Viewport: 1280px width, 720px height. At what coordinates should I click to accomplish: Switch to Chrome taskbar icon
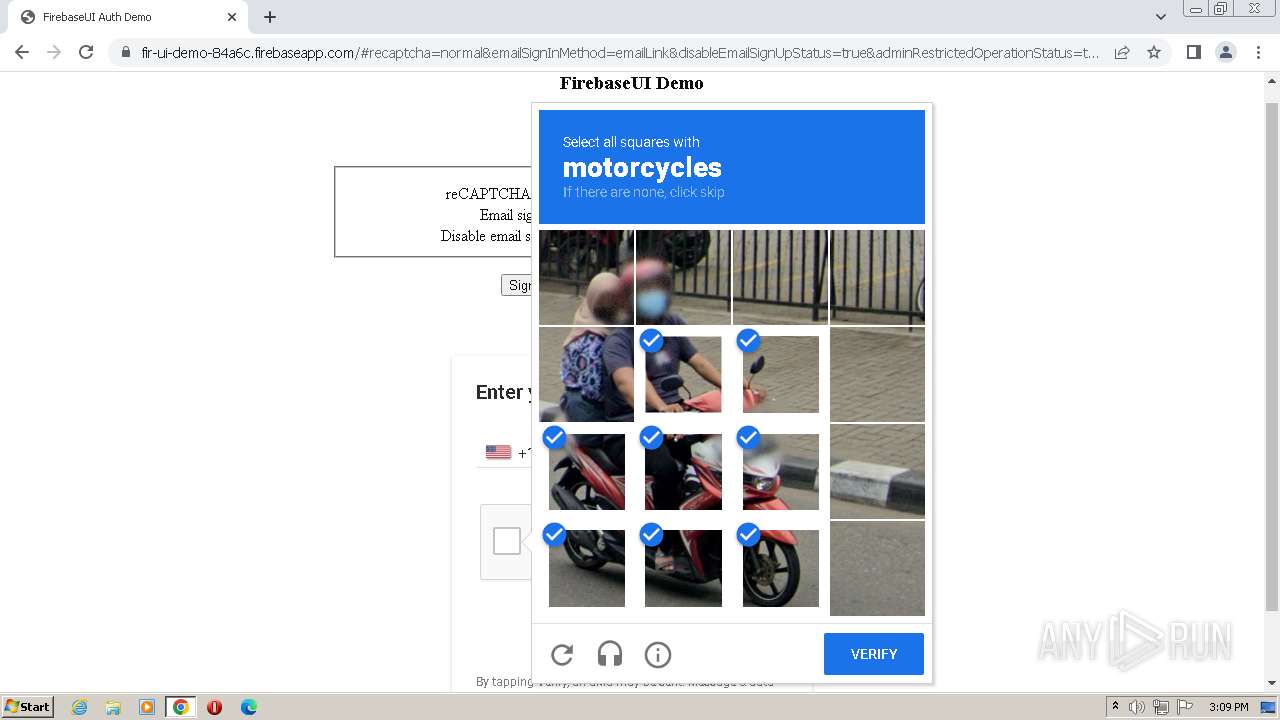click(x=181, y=707)
